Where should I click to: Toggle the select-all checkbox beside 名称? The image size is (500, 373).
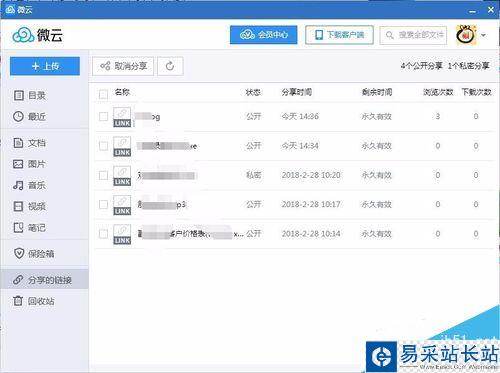(x=103, y=94)
